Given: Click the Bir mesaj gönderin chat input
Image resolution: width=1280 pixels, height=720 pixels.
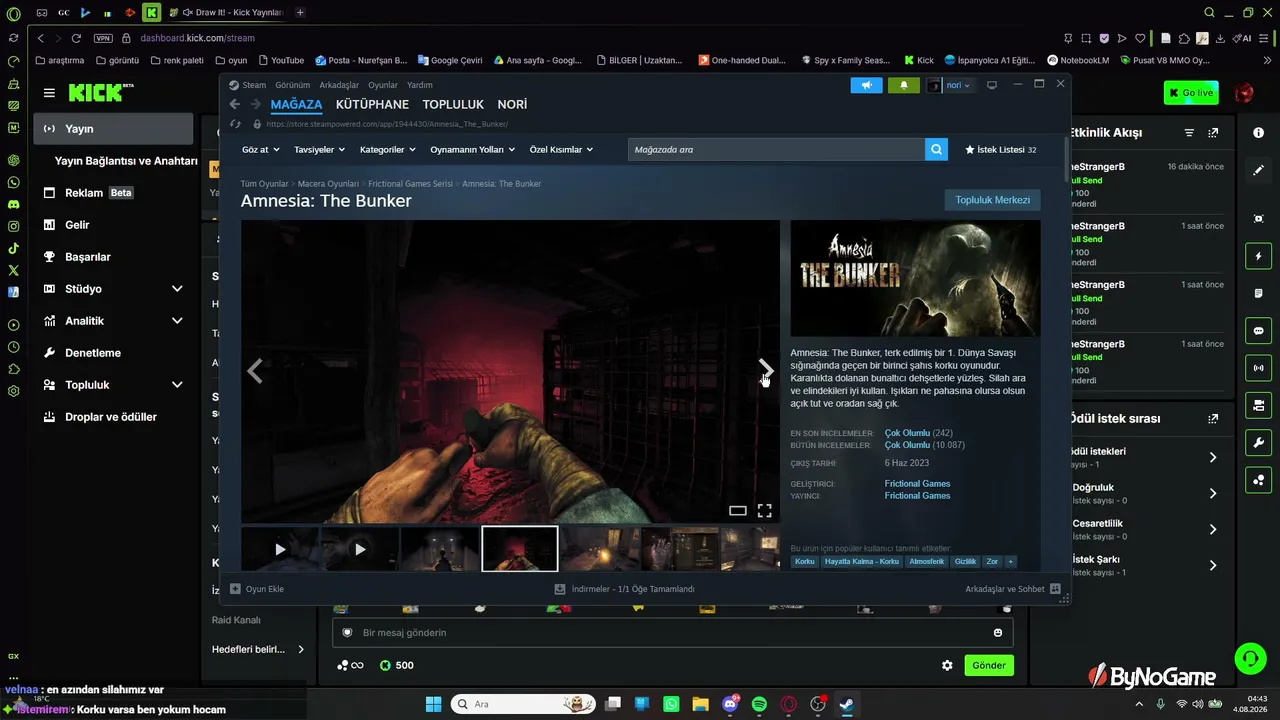Looking at the screenshot, I should tap(672, 633).
